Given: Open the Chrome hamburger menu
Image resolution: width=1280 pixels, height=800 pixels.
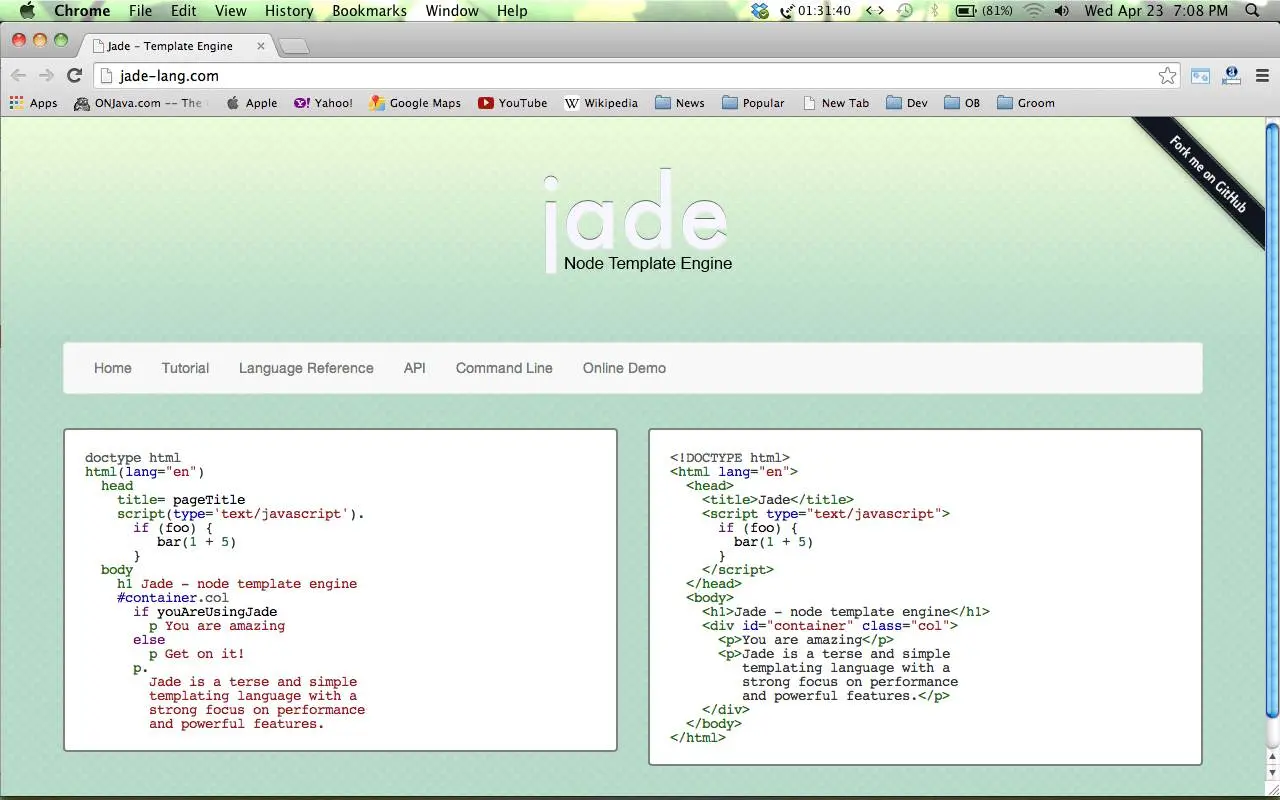Looking at the screenshot, I should click(1262, 76).
